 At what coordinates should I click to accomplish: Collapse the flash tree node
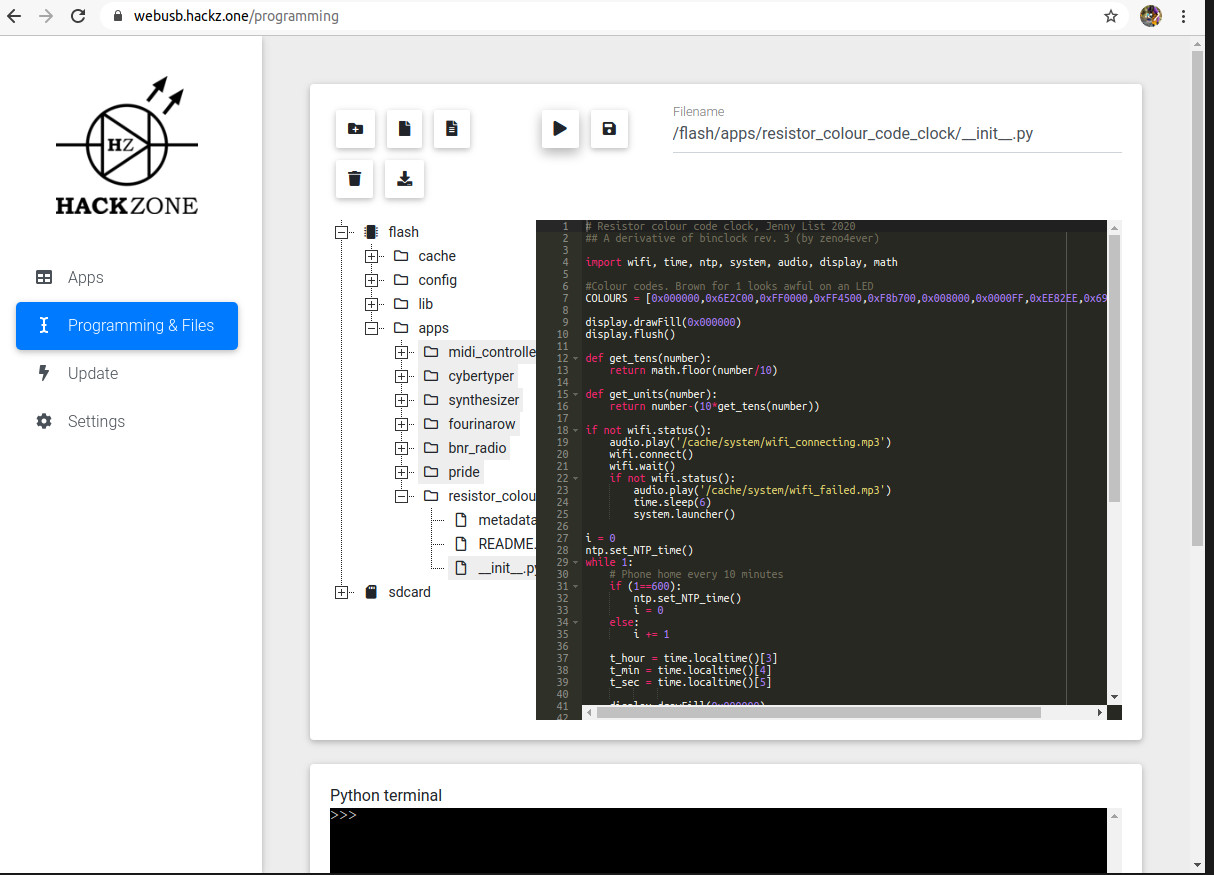(342, 232)
